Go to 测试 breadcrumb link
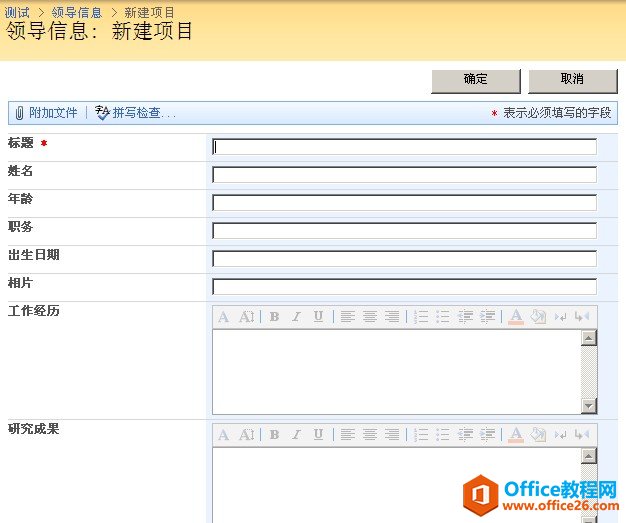Screen dimensions: 626x523 17,12
